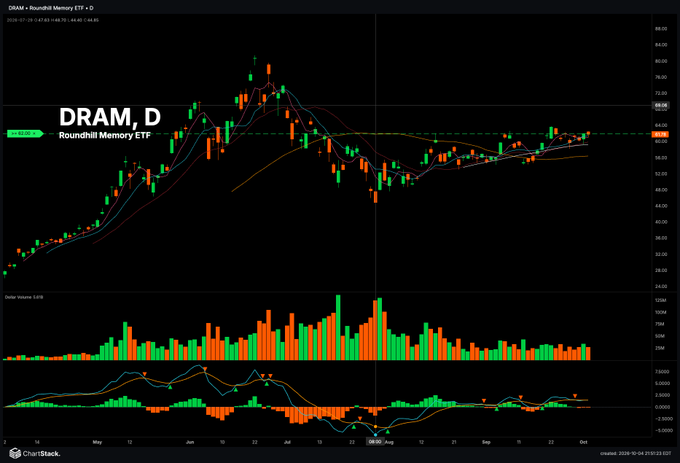
Task: Click the May label on the date axis
Action: [x=97, y=442]
